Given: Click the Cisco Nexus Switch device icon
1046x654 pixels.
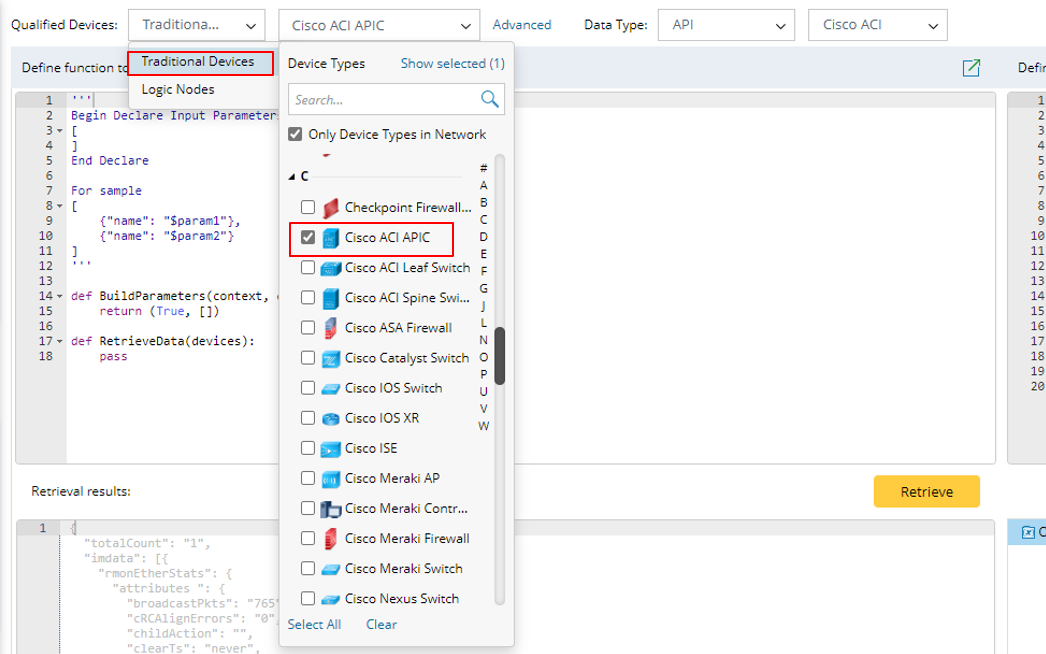Looking at the screenshot, I should point(331,599).
